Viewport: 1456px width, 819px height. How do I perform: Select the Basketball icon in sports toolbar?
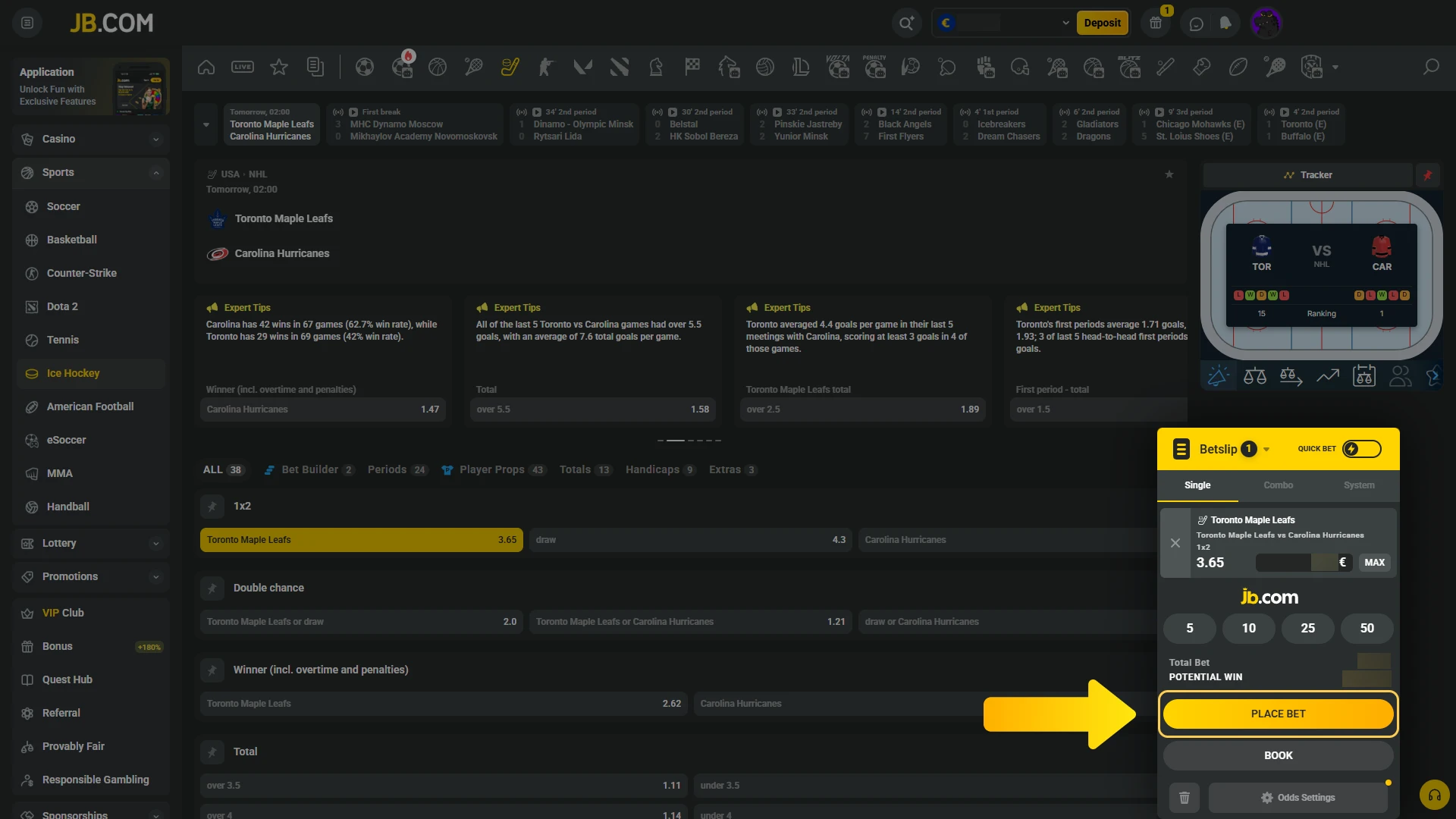(x=438, y=67)
